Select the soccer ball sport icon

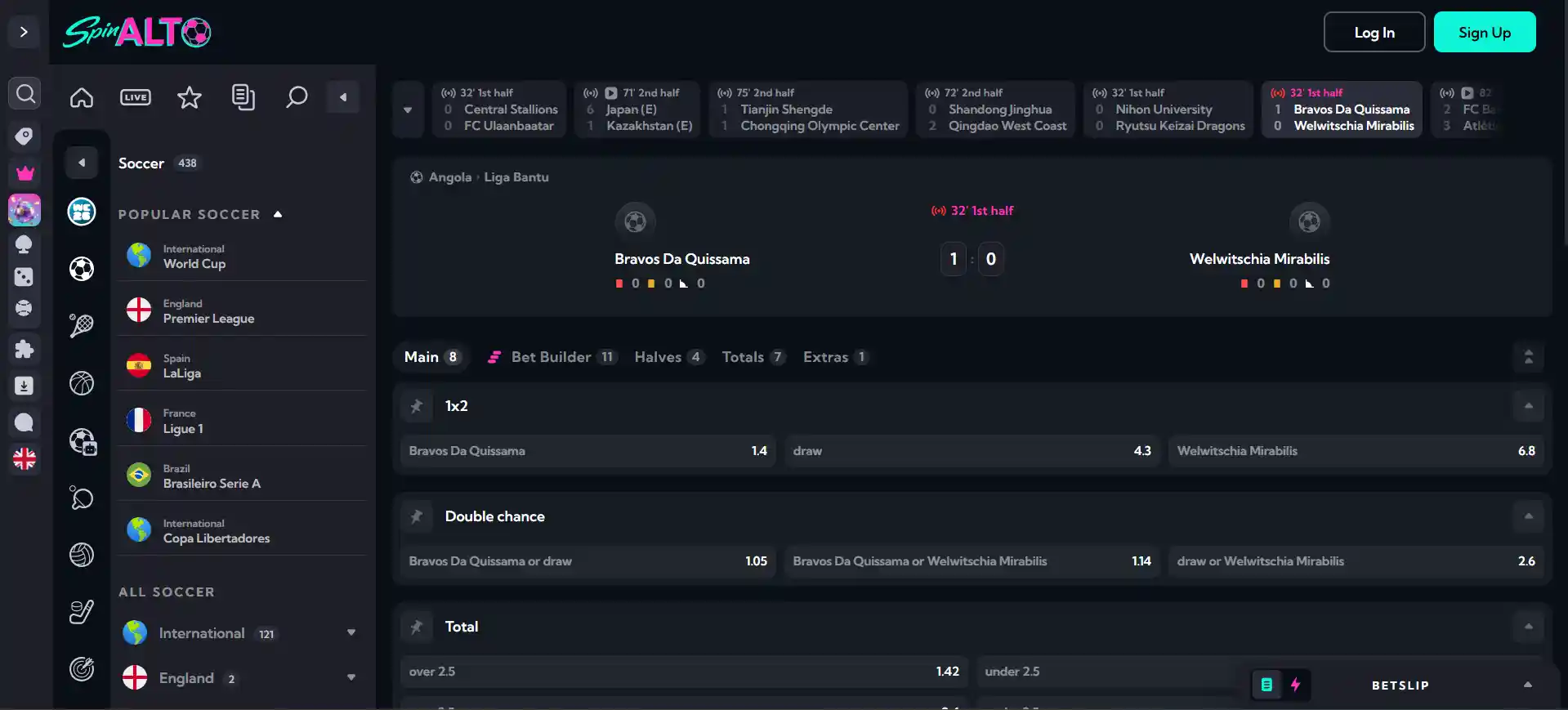point(82,269)
